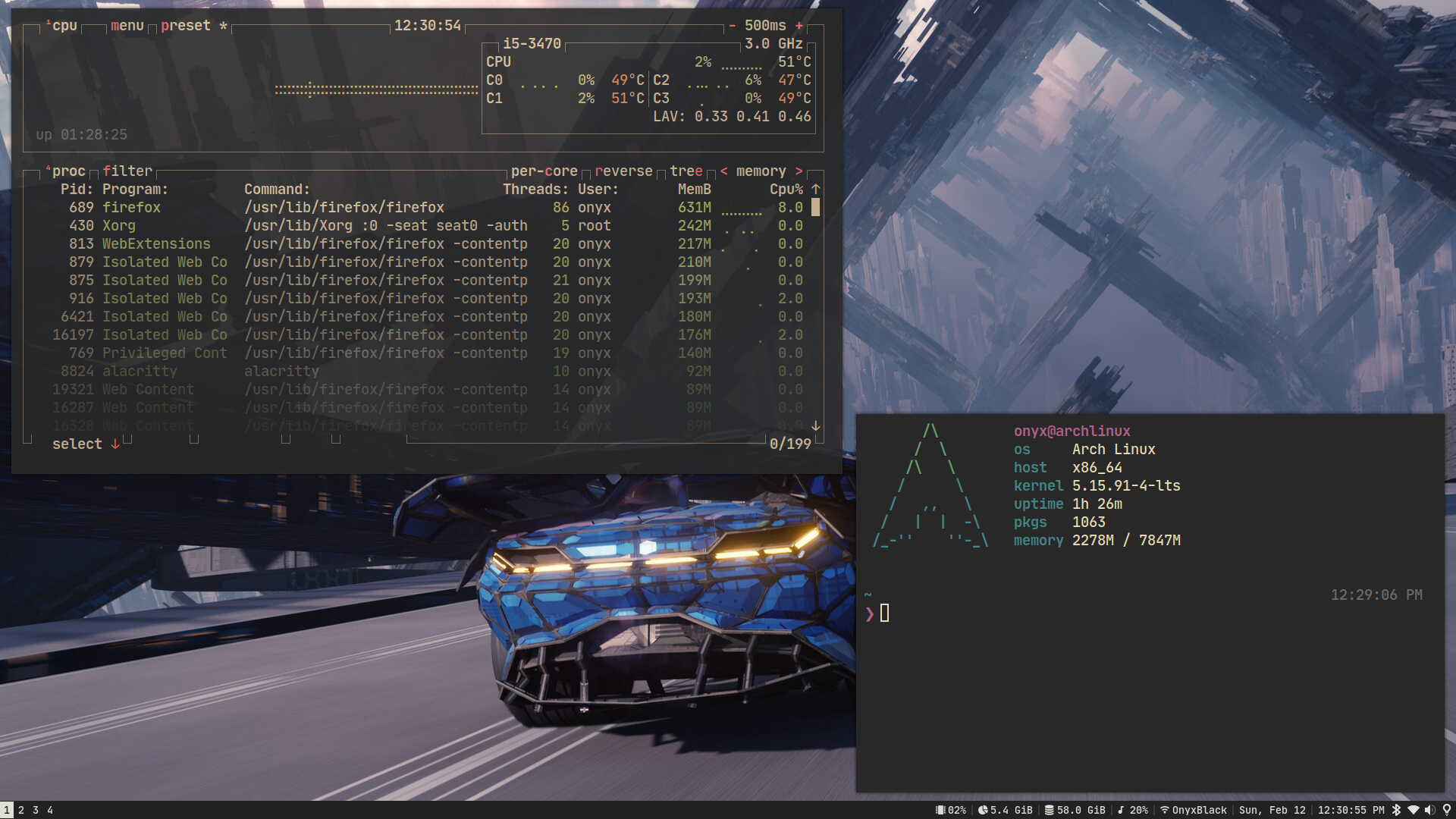Click the Bluetooth tray icon
This screenshot has height=819, width=1456.
(x=1396, y=810)
